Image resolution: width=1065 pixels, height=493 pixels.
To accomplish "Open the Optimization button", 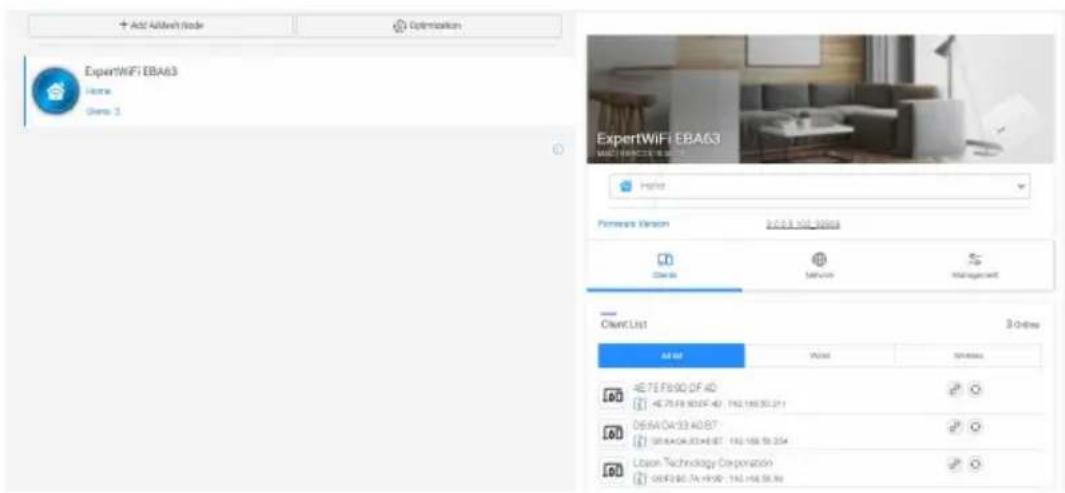I will point(429,26).
